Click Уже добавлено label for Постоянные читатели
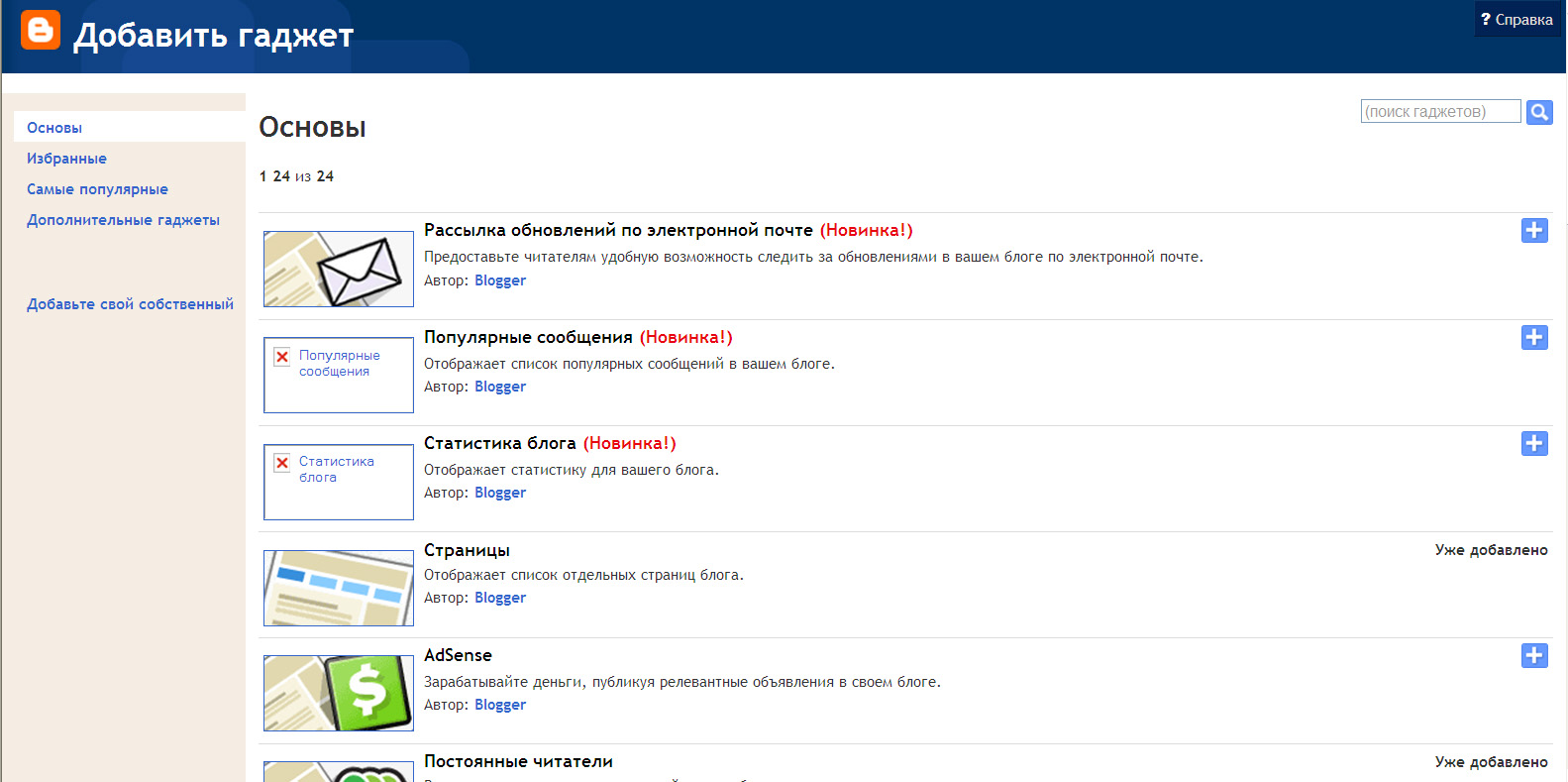1568x782 pixels. [x=1491, y=762]
